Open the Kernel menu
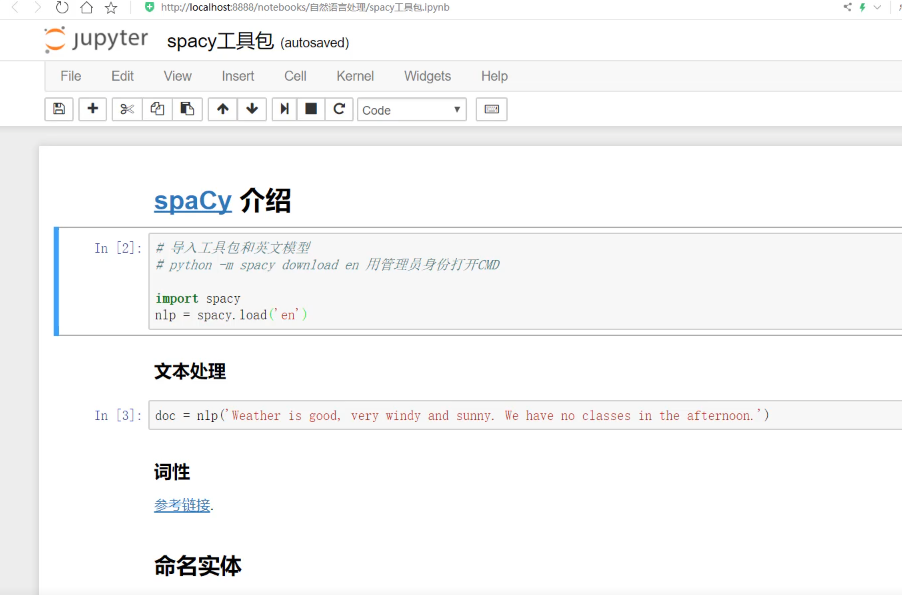Screen dimensions: 902x595 (355, 76)
